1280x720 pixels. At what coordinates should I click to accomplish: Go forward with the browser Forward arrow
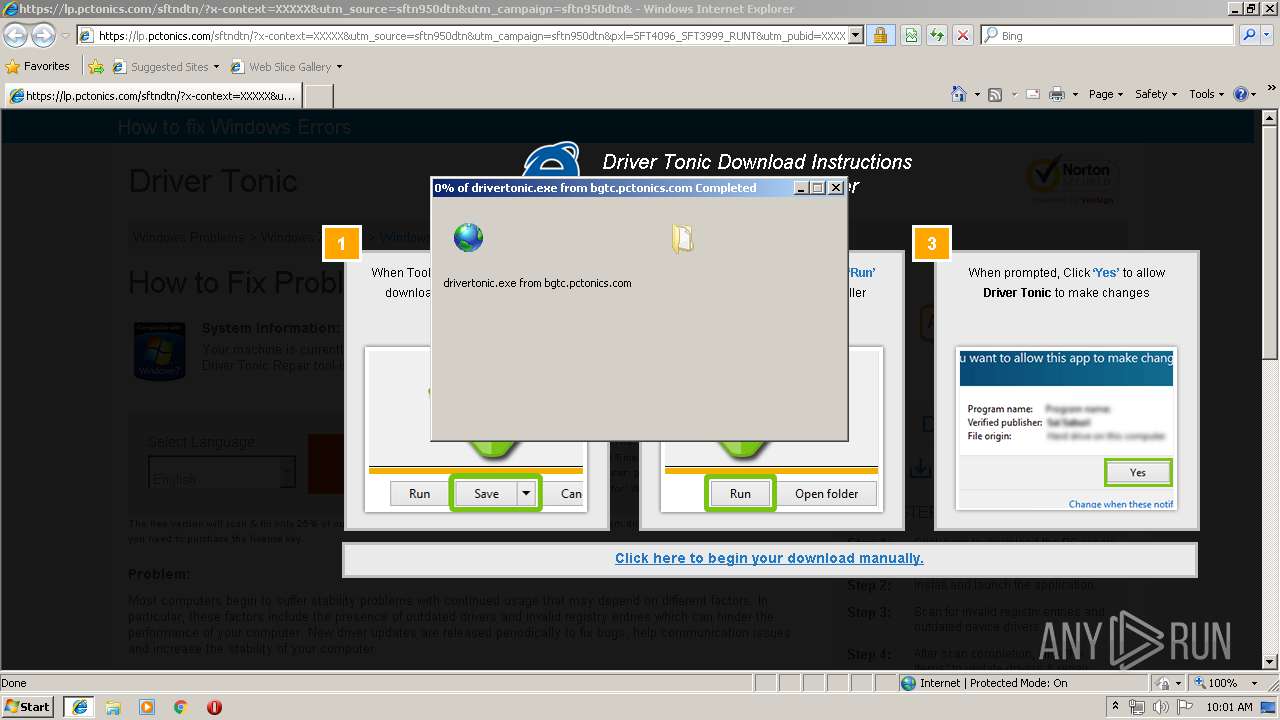[x=43, y=36]
